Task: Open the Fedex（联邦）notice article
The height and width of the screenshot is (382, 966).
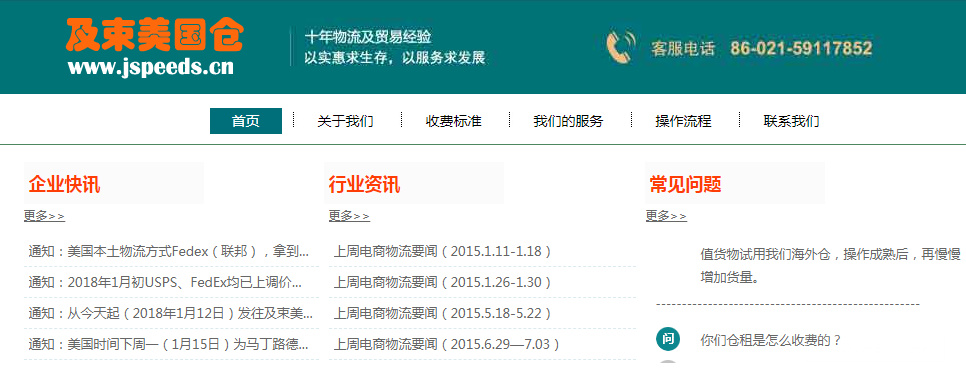Action: (169, 251)
